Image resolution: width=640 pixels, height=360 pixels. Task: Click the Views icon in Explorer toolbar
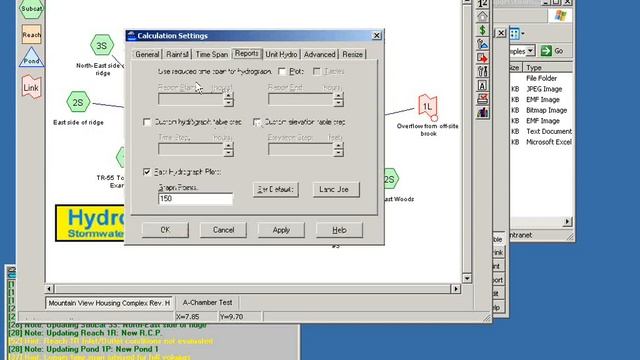[x=514, y=33]
